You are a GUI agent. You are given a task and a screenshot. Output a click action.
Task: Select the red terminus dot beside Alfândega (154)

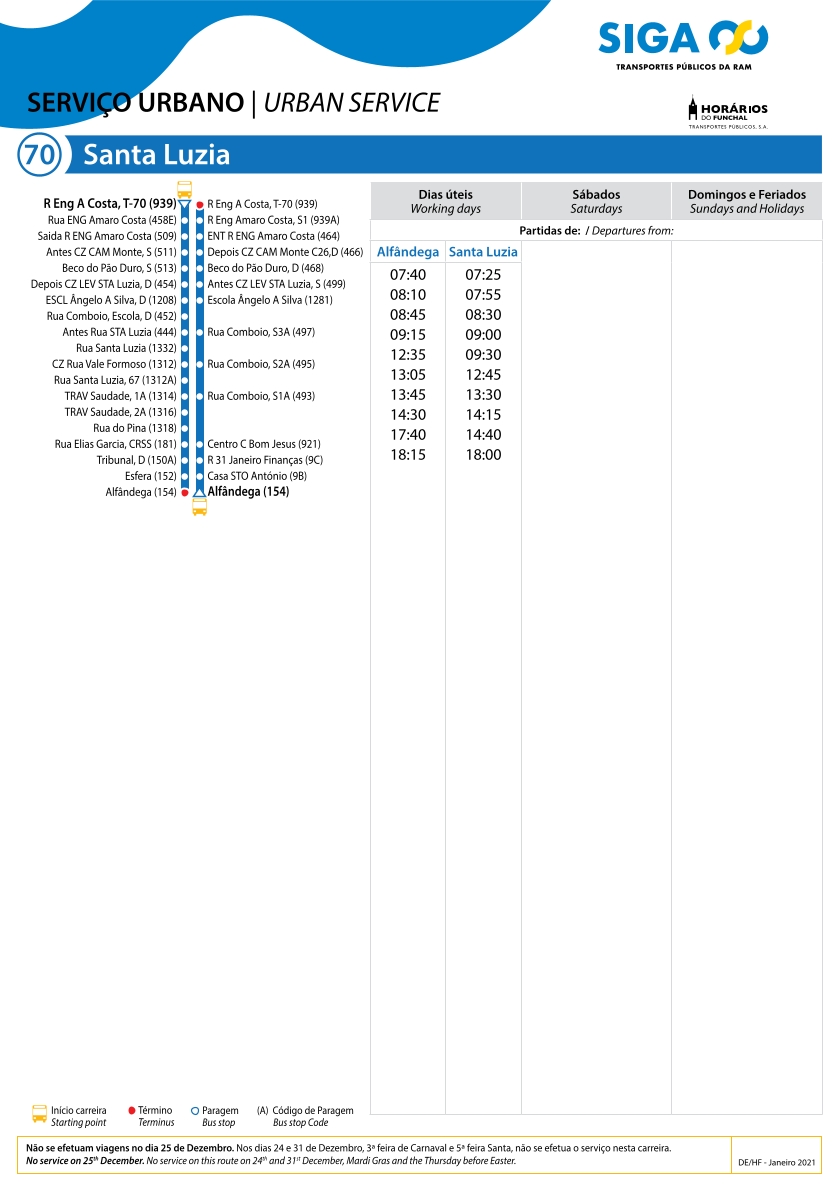(185, 492)
